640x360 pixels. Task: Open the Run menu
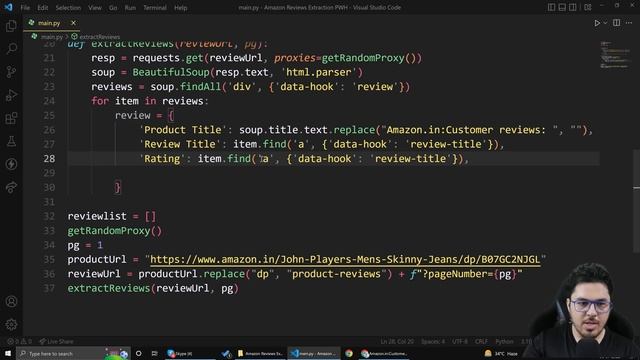(130, 8)
